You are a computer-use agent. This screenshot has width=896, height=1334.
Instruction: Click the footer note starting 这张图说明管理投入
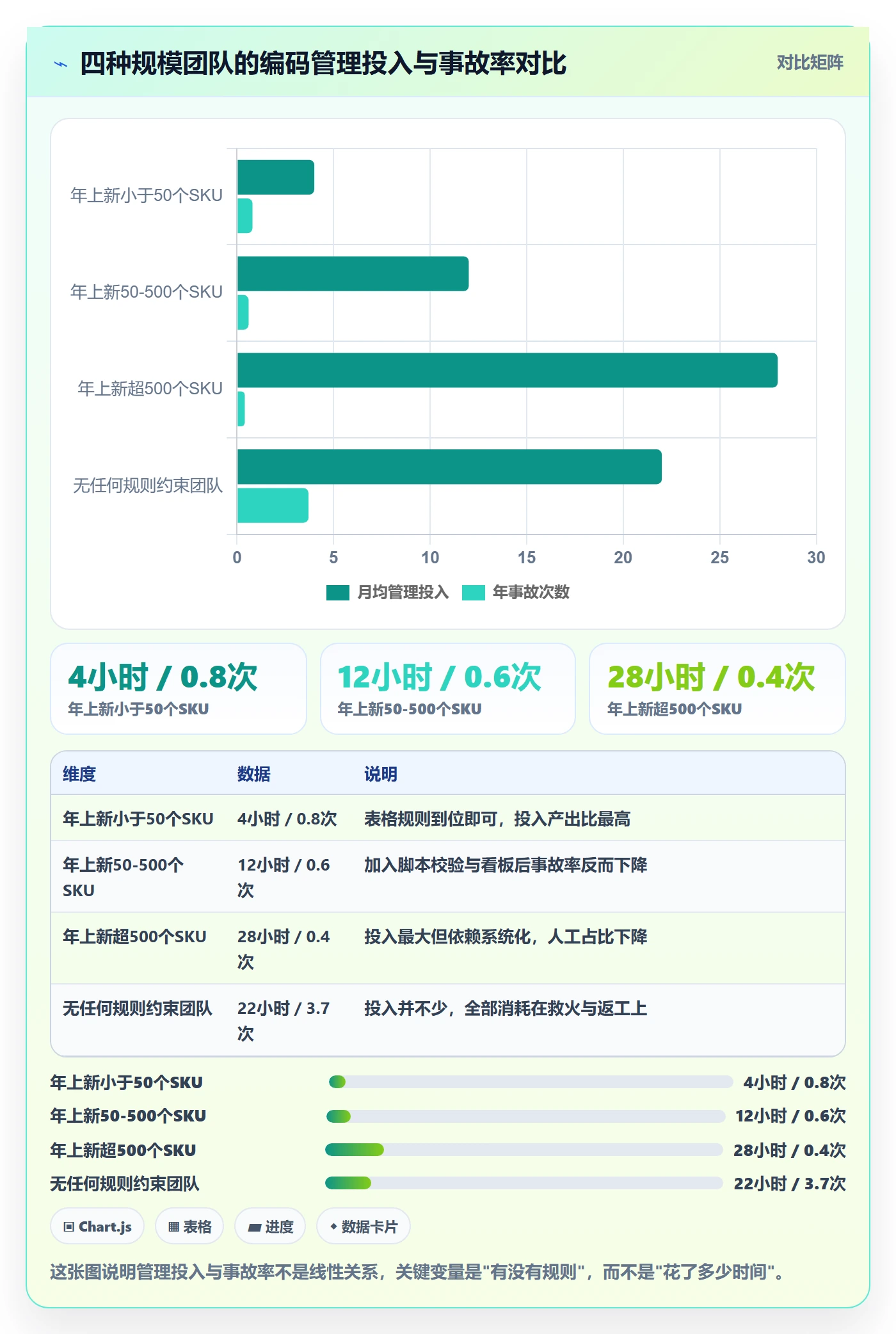click(x=417, y=1271)
